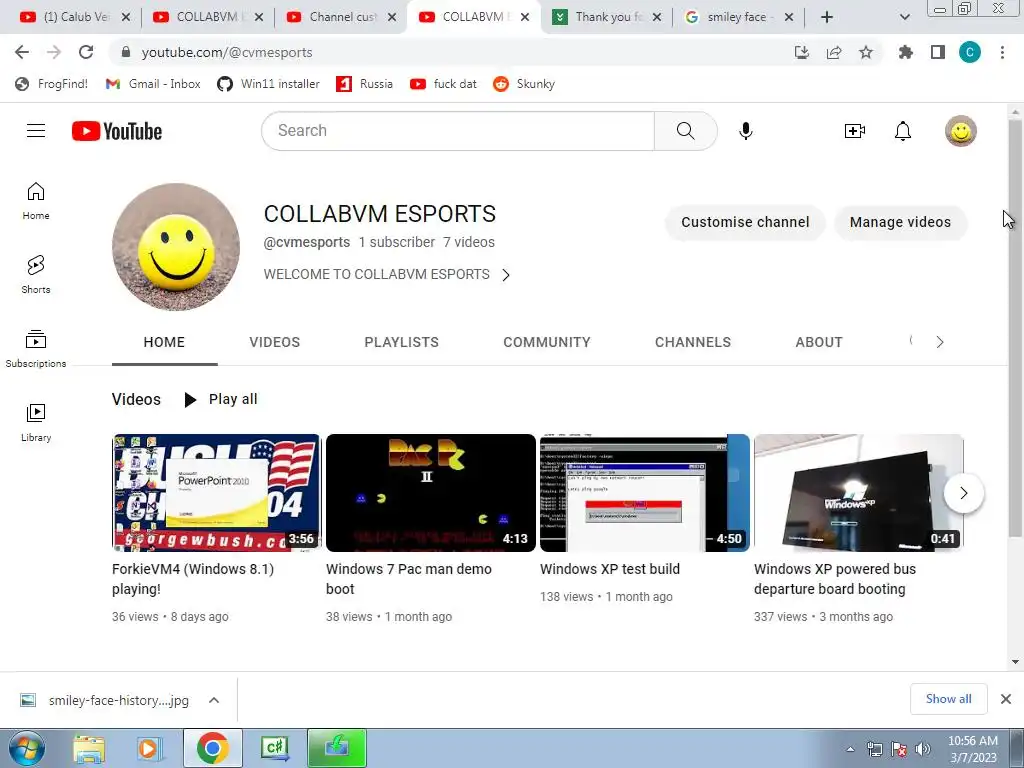Screen dimensions: 1024x768
Task: Launch the media player taskbar icon
Action: 150,748
